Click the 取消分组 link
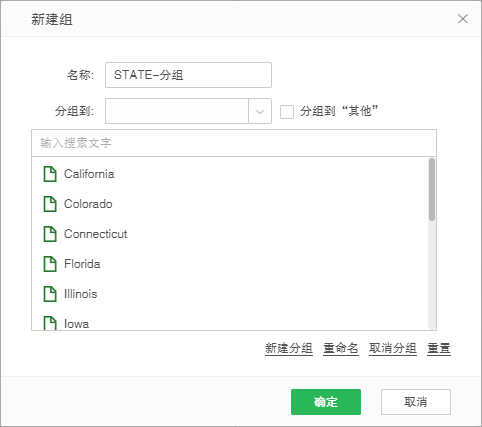 393,348
